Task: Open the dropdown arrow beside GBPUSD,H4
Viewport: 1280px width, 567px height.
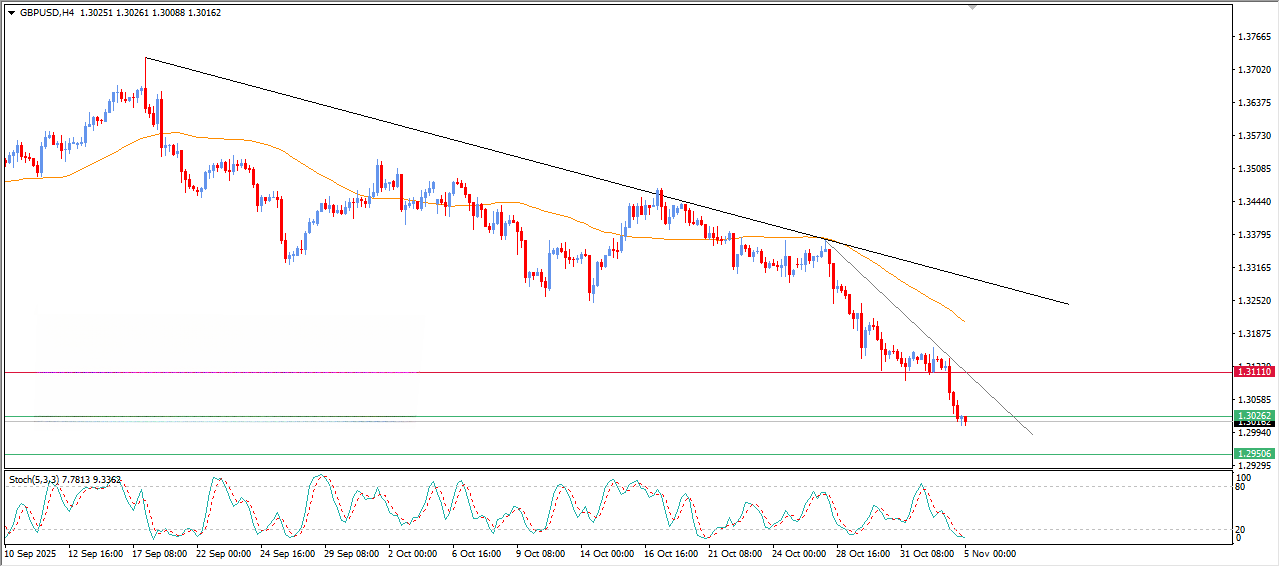Action: pos(11,13)
